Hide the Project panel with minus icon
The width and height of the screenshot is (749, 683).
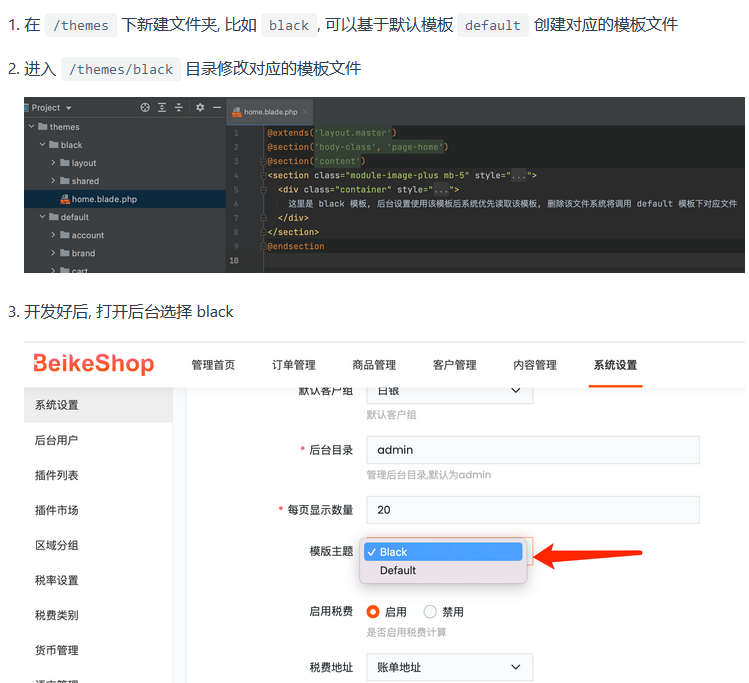[217, 107]
